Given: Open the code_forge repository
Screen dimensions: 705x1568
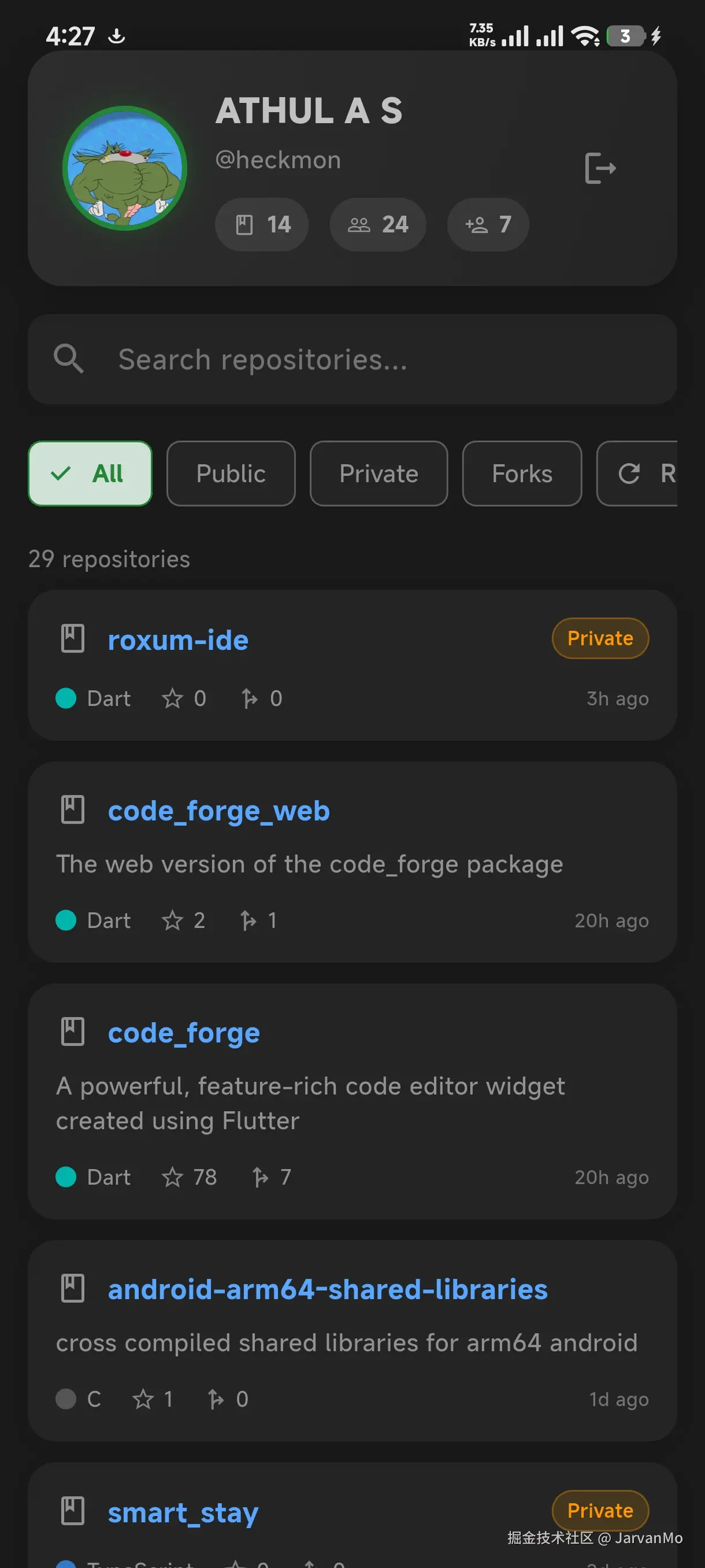Looking at the screenshot, I should 184,1034.
